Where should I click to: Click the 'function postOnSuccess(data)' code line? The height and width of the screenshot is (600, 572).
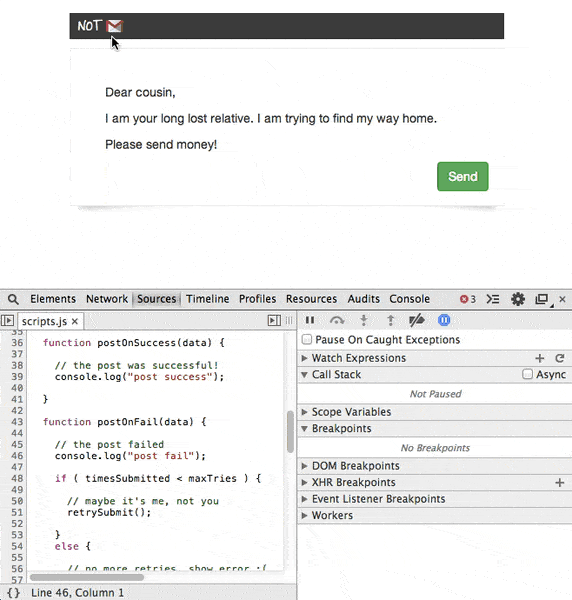coord(134,342)
